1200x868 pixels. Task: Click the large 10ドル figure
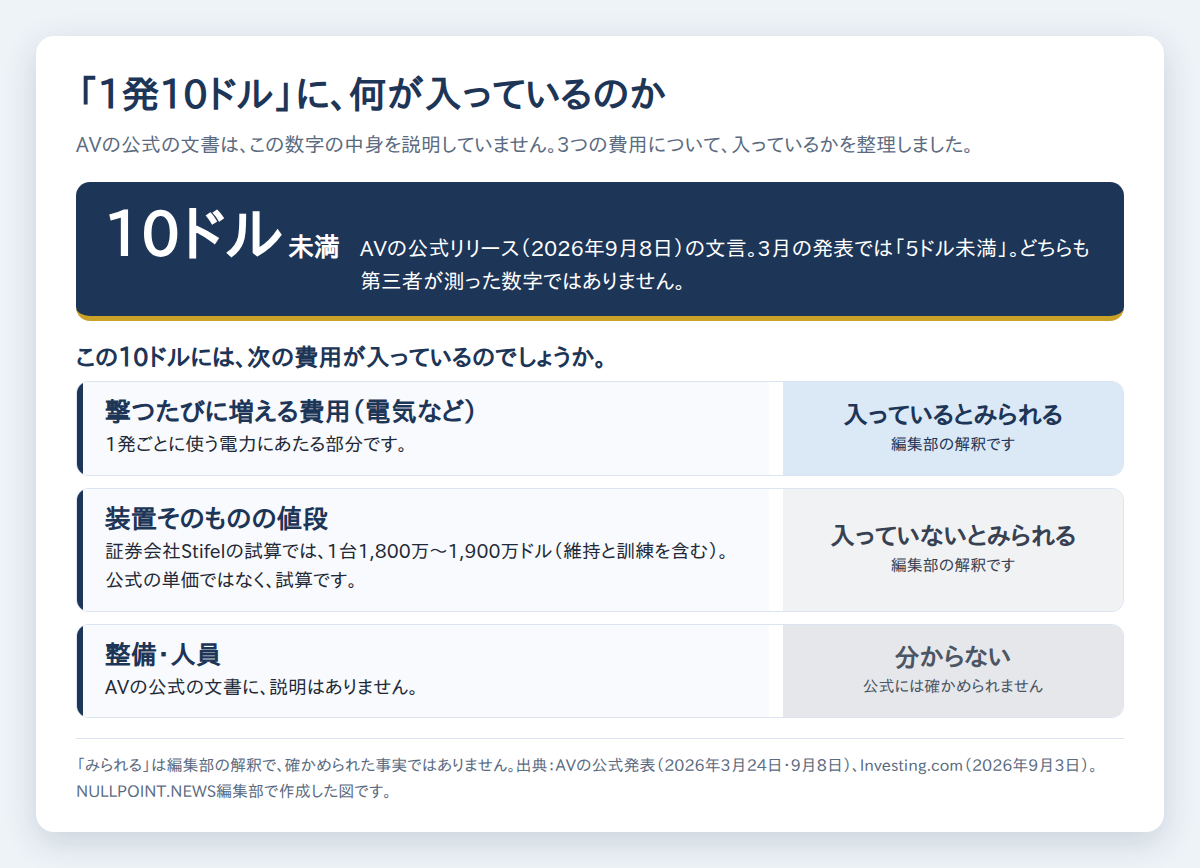(194, 234)
